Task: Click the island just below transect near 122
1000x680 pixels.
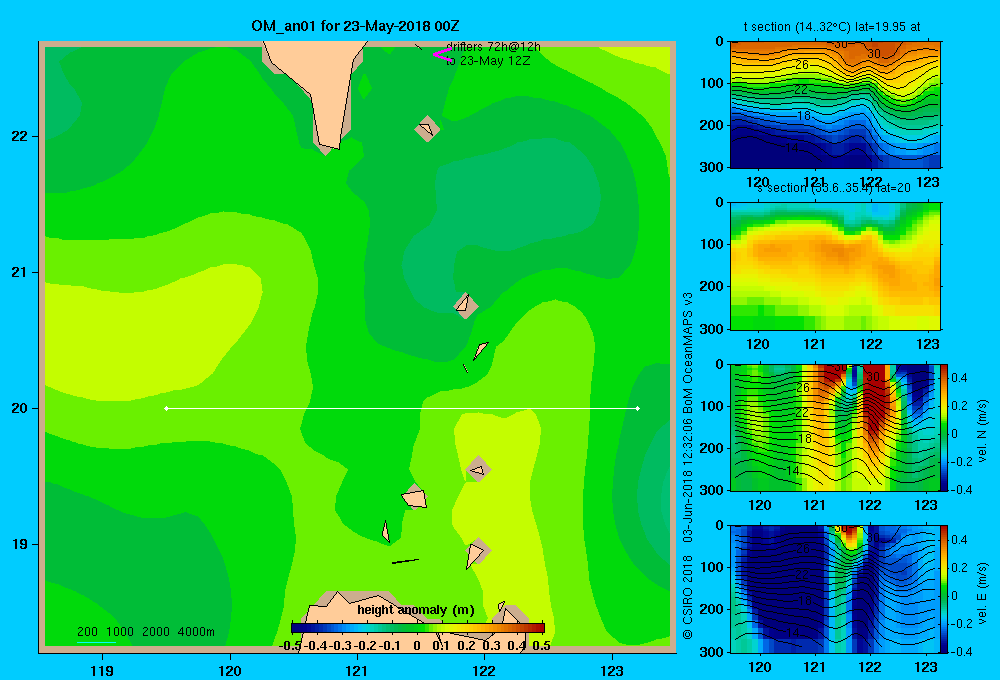Action: coord(478,469)
